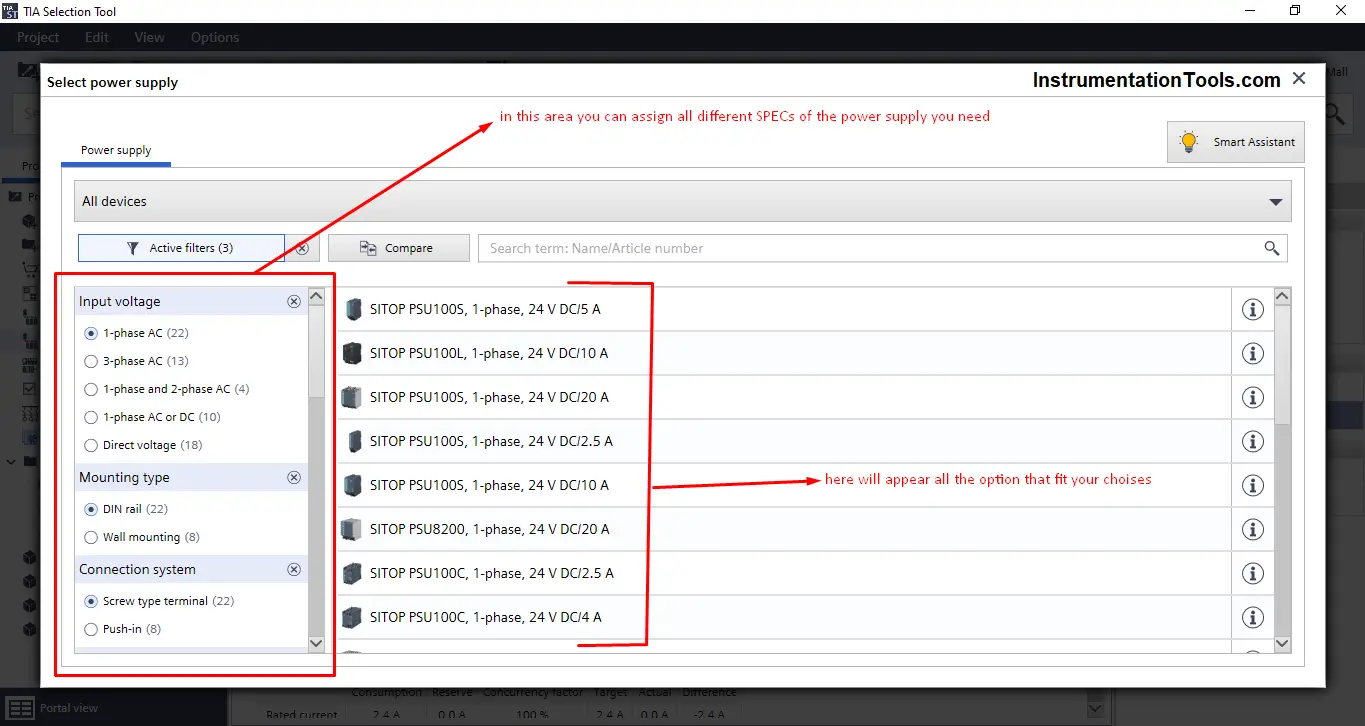Select 1-phase and 2-phase AC option
Image resolution: width=1365 pixels, height=726 pixels.
[91, 389]
